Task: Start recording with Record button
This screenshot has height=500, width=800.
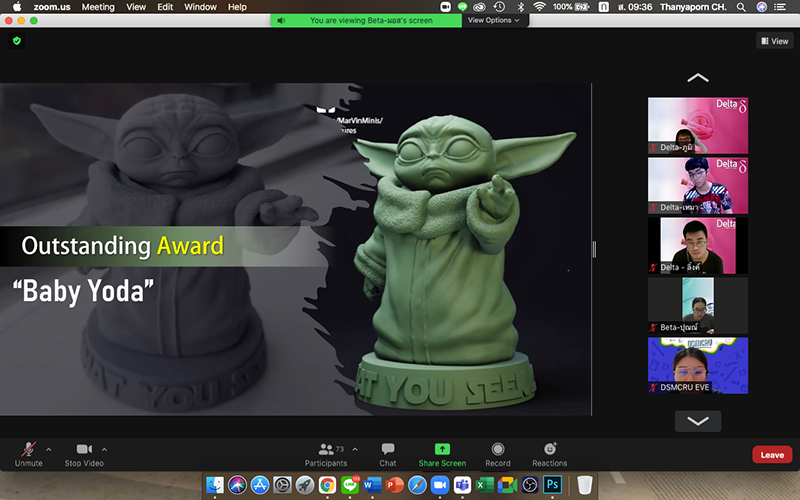Action: tap(498, 455)
